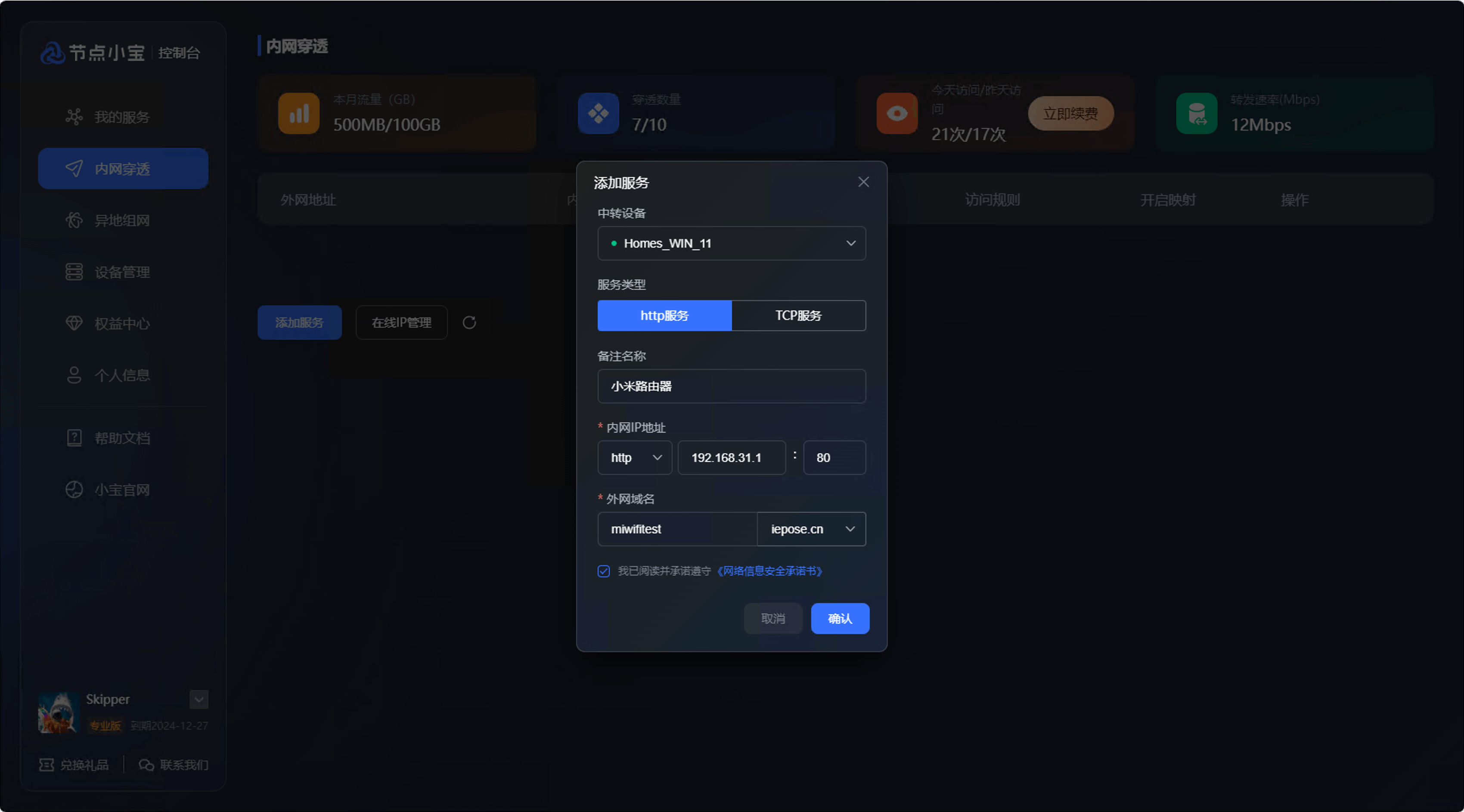Click the paper plane icon for 内网穿透
This screenshot has height=812, width=1464.
click(x=74, y=169)
